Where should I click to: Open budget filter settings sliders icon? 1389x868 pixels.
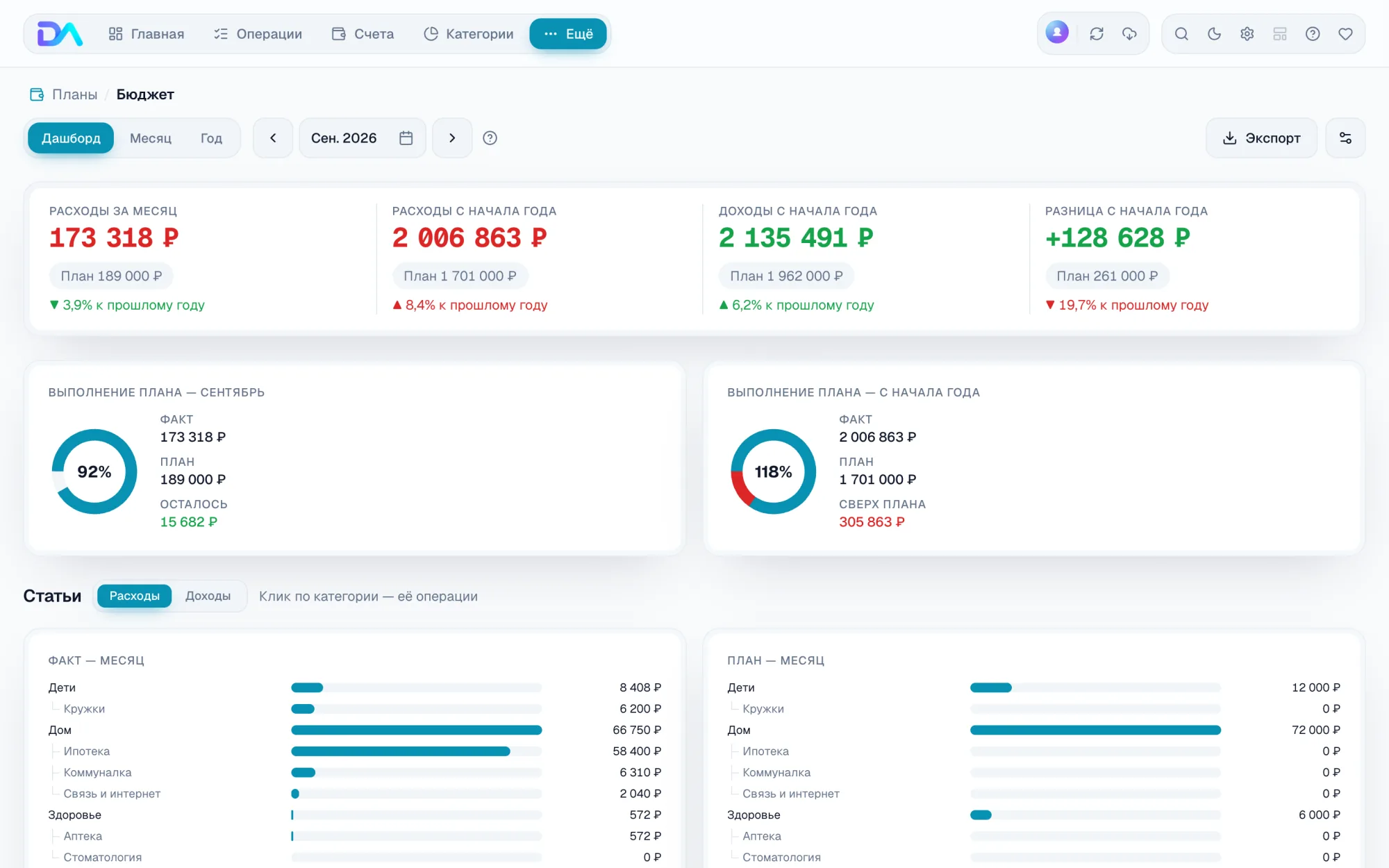(1345, 138)
